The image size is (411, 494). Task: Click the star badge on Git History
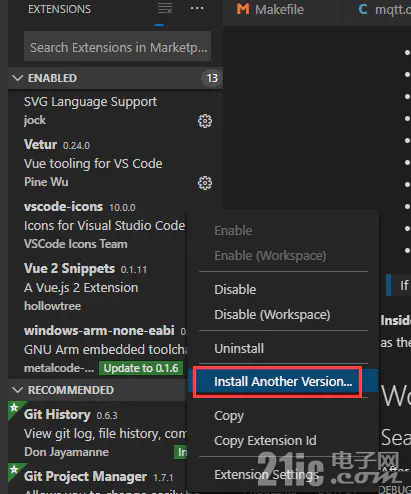[14, 407]
